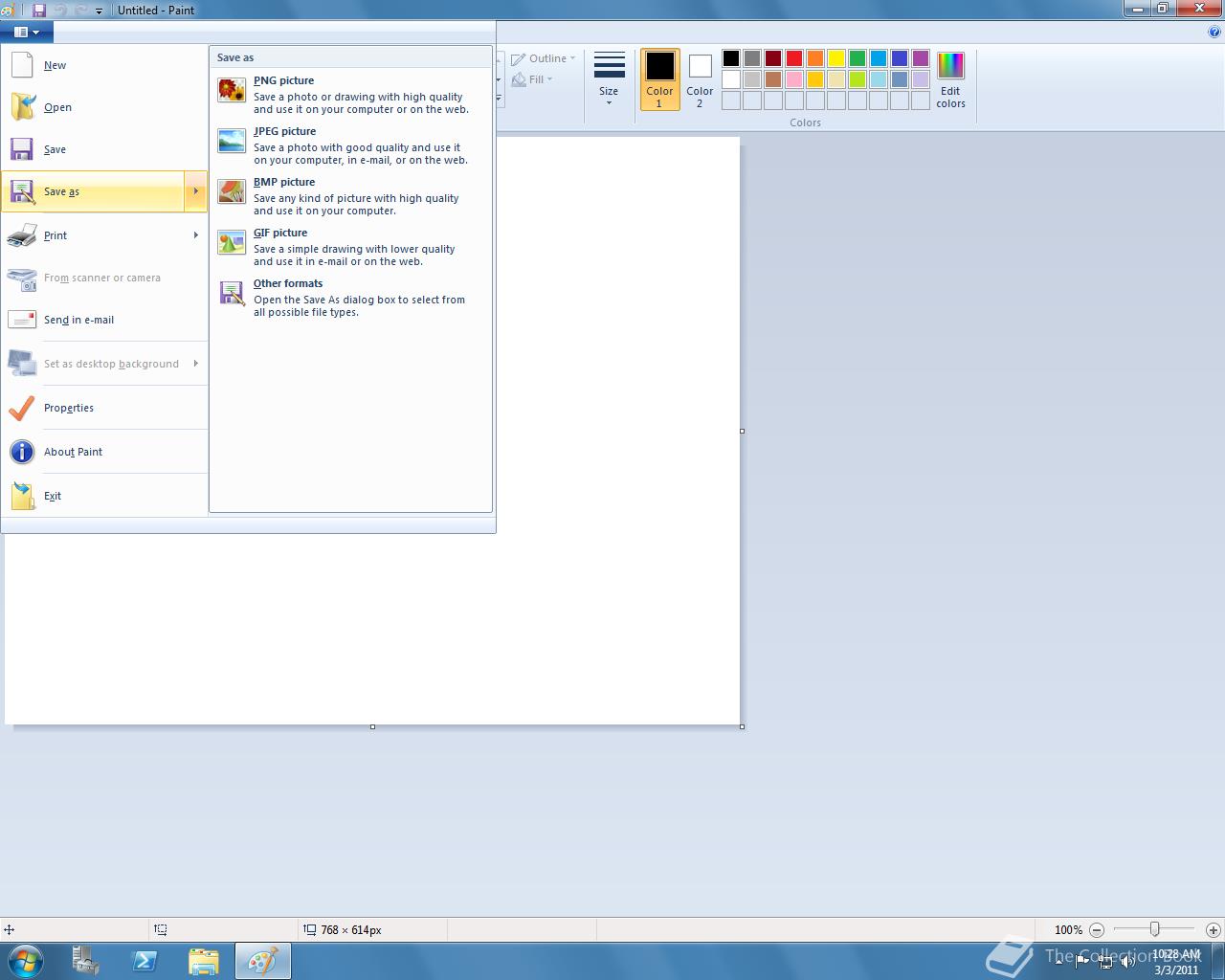Pick the red color swatch

point(794,58)
